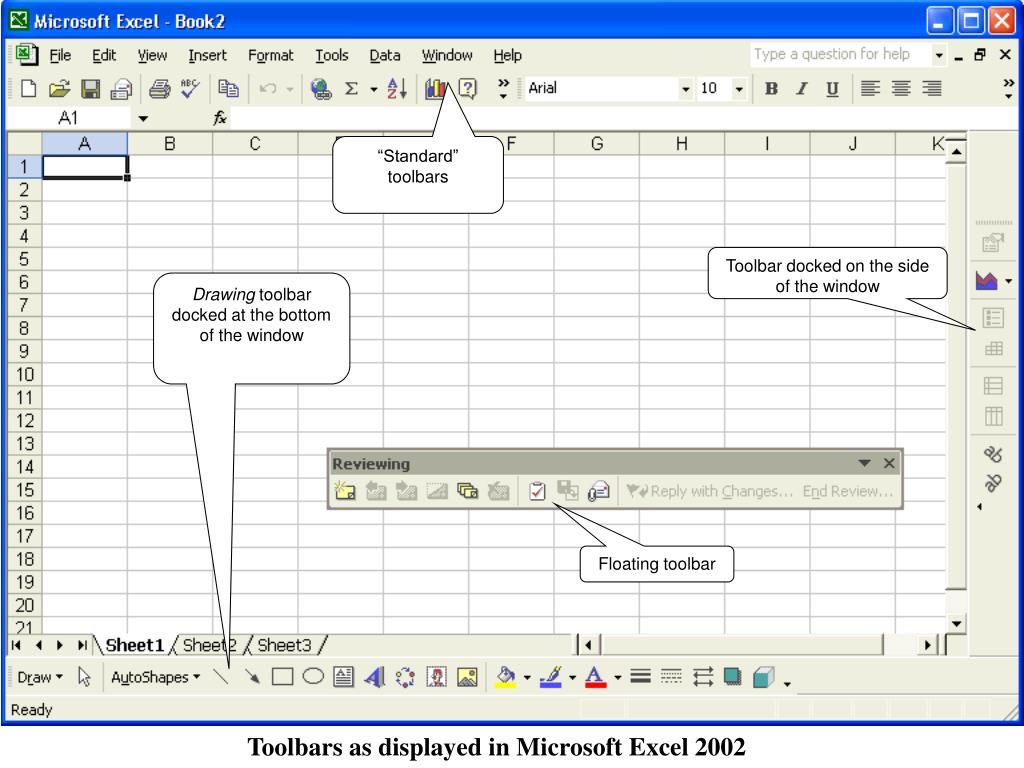This screenshot has width=1024, height=768.
Task: Select row 10 header
Action: [25, 374]
